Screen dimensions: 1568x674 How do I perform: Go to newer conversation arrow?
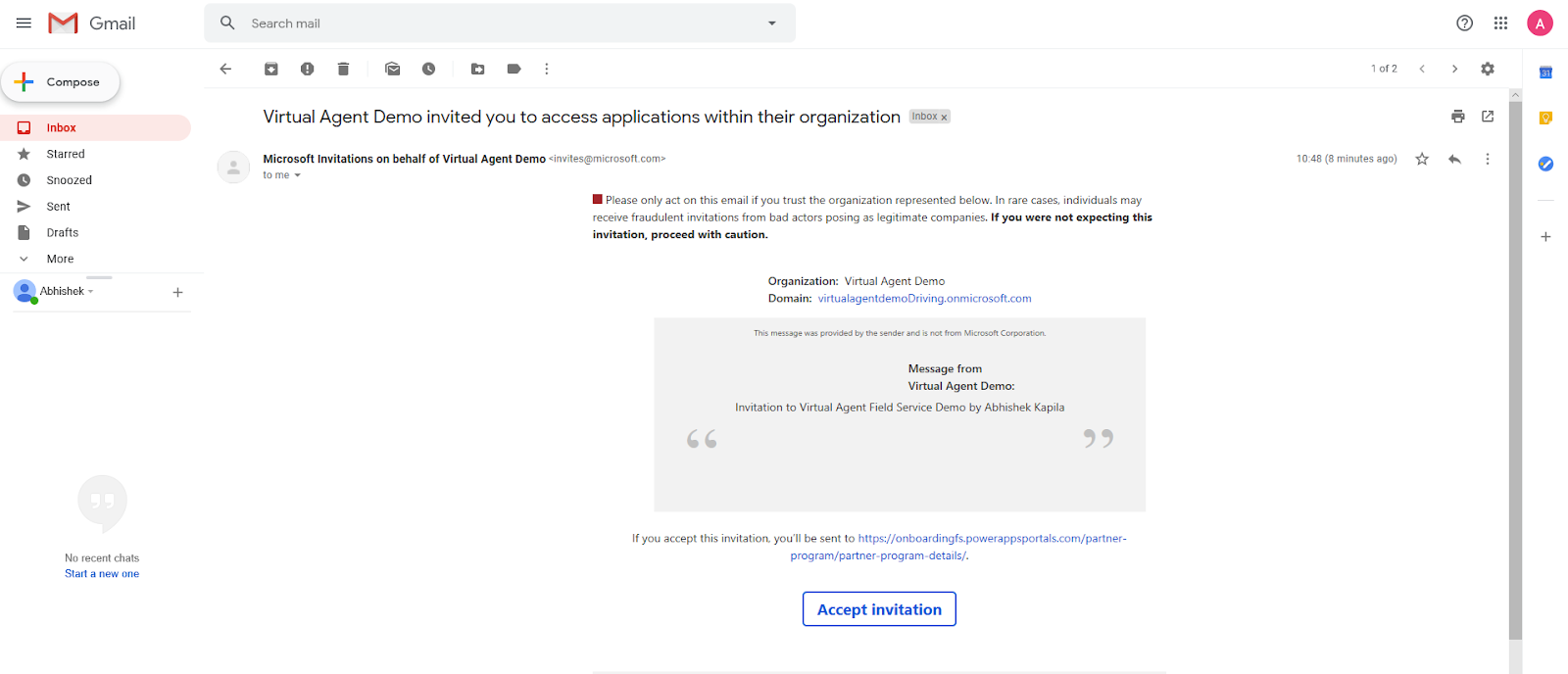(x=1422, y=69)
